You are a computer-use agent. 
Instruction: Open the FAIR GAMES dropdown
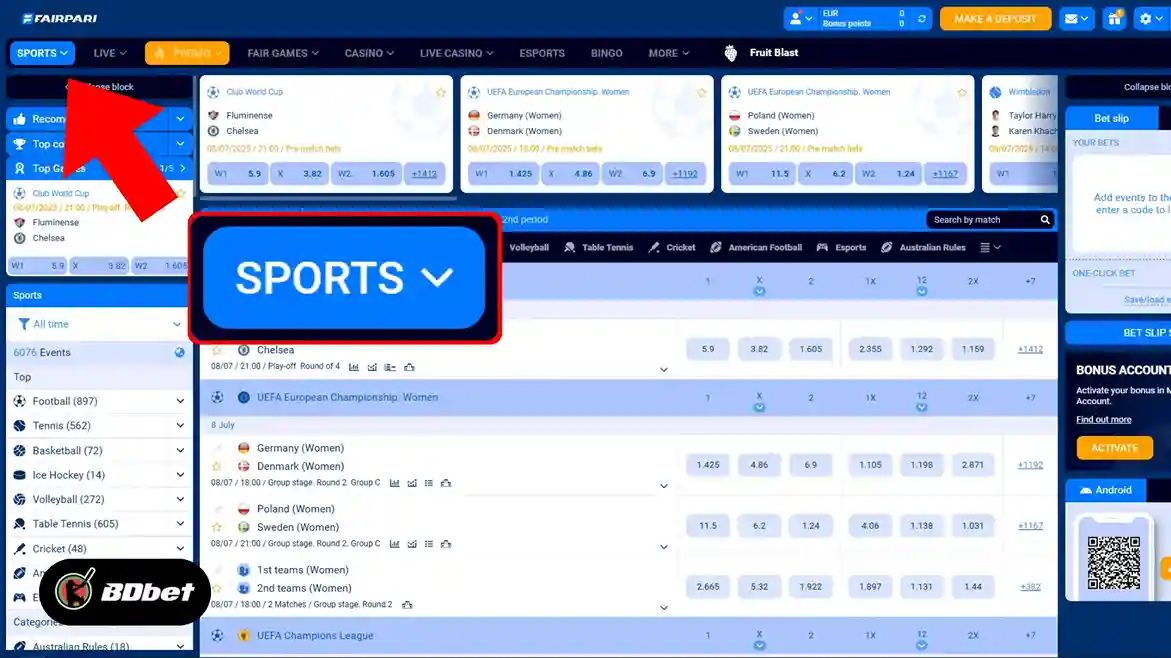(283, 53)
